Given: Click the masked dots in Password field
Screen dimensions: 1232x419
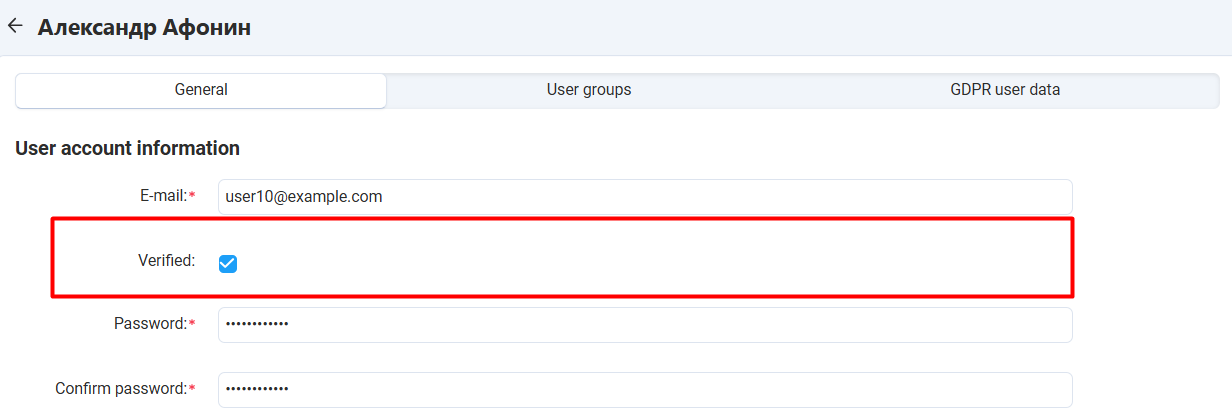Looking at the screenshot, I should (x=257, y=325).
